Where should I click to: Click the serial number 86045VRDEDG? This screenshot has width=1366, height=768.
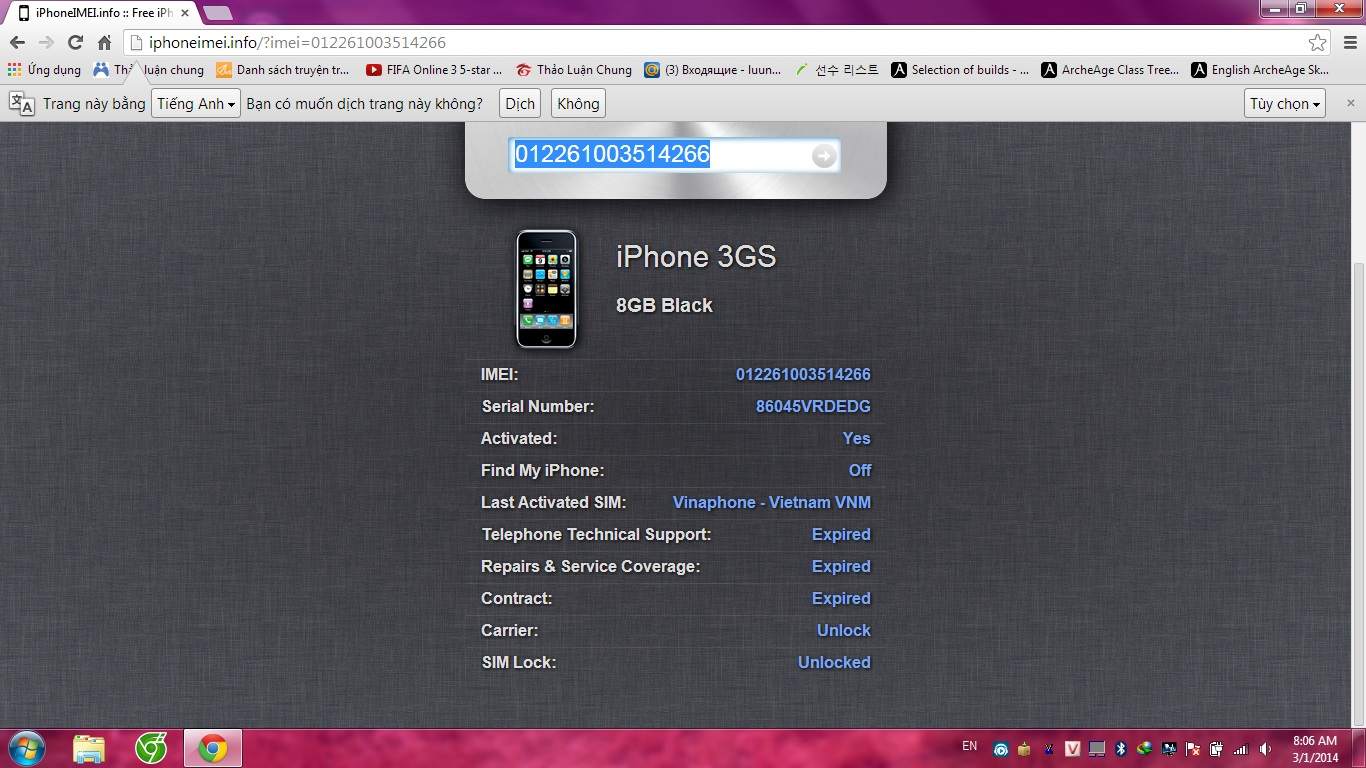(x=813, y=406)
